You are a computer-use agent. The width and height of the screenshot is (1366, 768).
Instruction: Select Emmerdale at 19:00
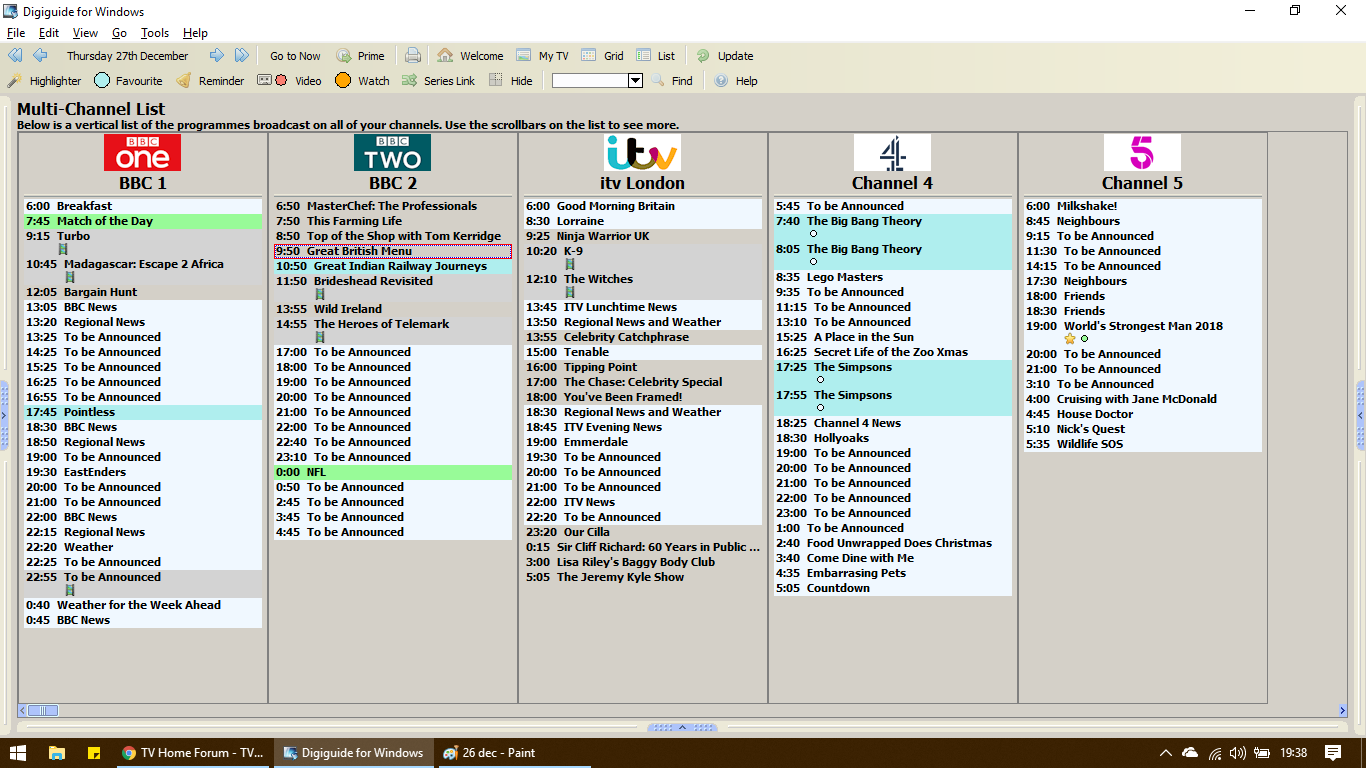click(643, 442)
